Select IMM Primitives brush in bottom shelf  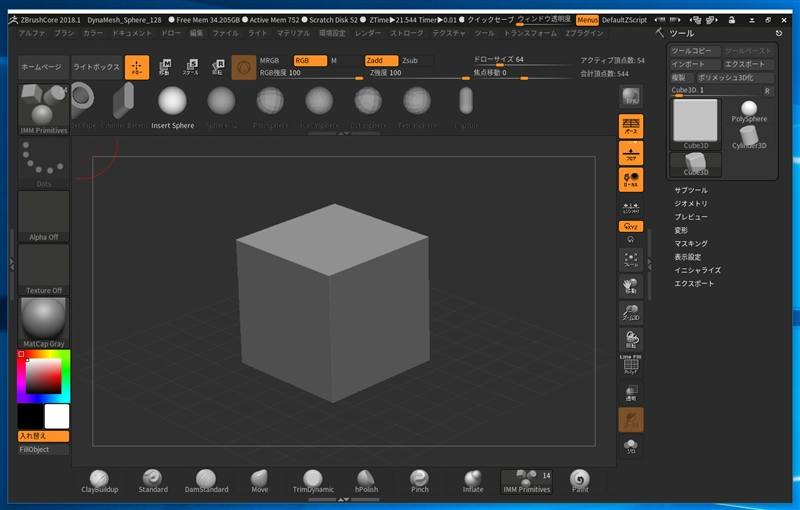pyautogui.click(x=527, y=482)
